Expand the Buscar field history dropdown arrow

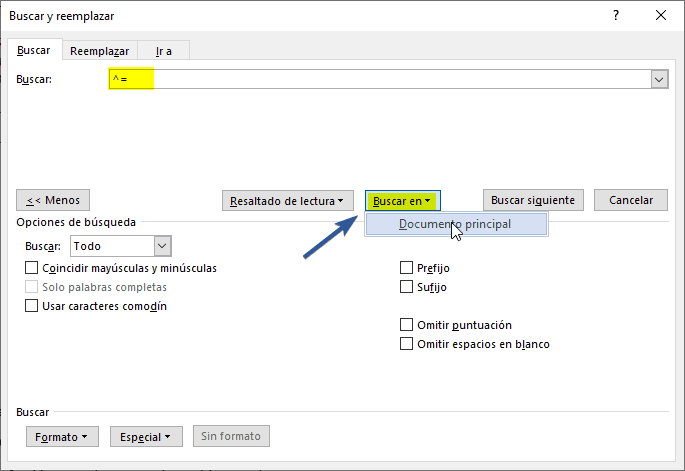click(x=659, y=80)
